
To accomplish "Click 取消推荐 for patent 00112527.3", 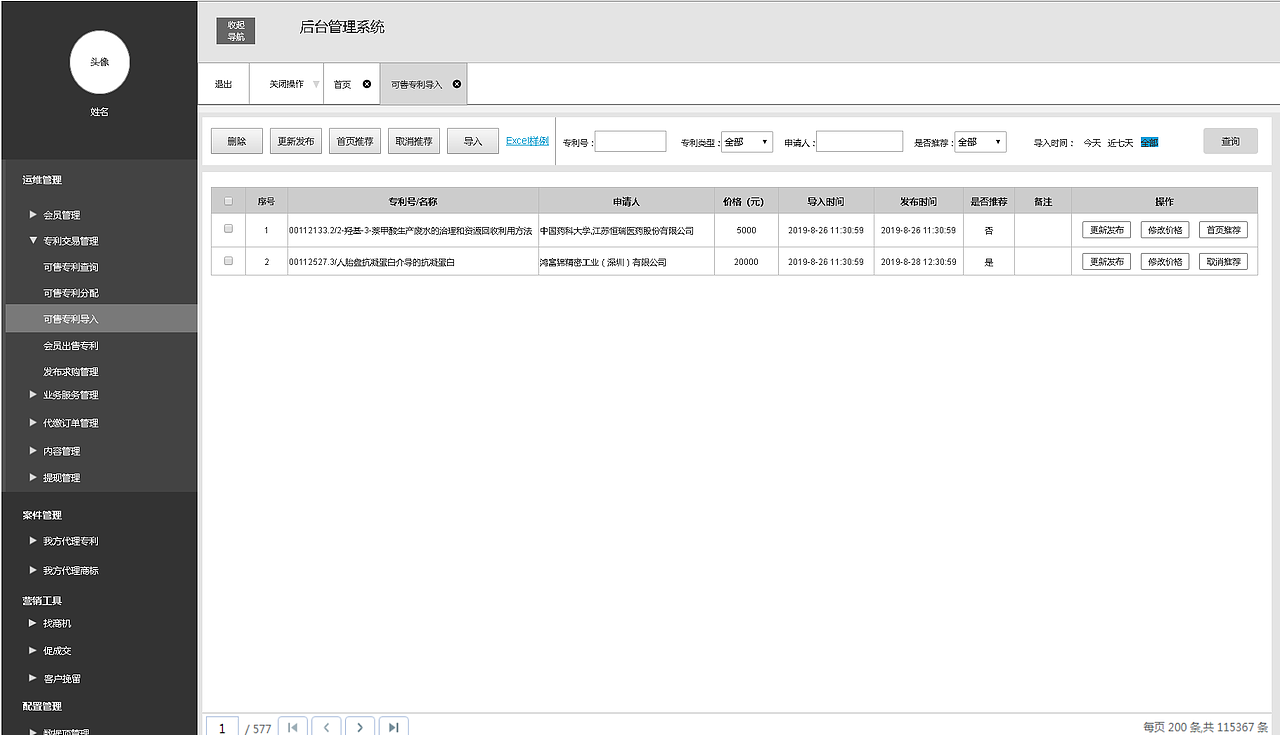I will pyautogui.click(x=1223, y=262).
